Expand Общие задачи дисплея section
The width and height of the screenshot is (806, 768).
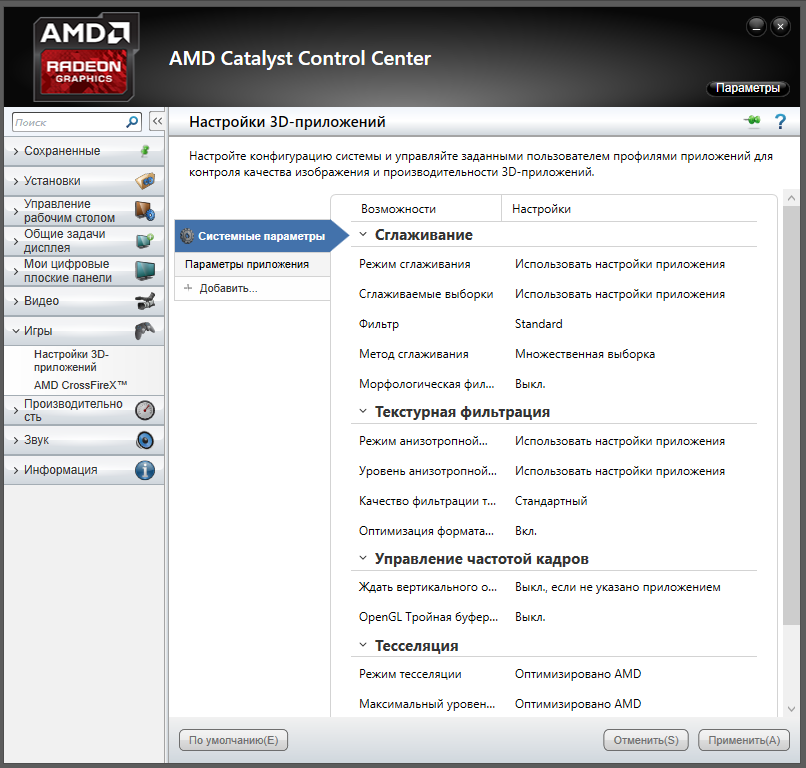pos(15,241)
